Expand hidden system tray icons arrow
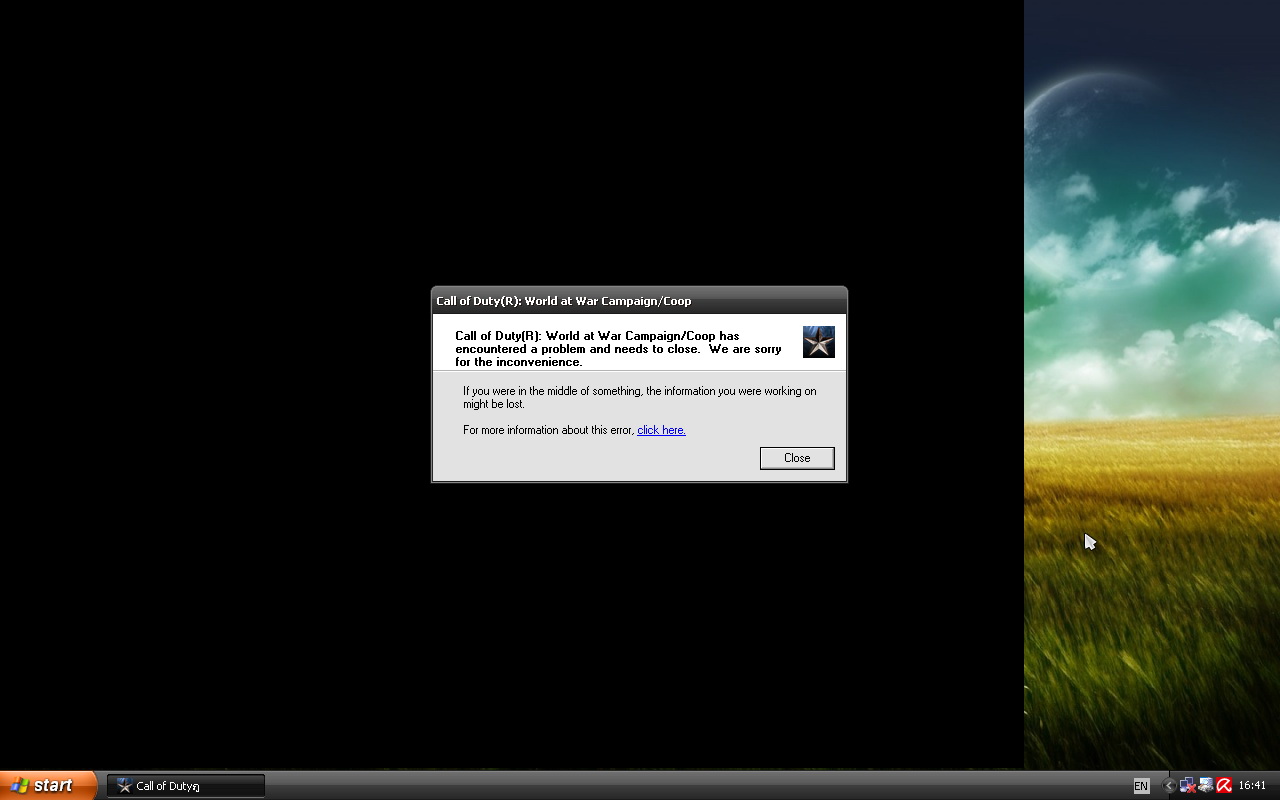This screenshot has width=1280, height=800. [x=1169, y=786]
